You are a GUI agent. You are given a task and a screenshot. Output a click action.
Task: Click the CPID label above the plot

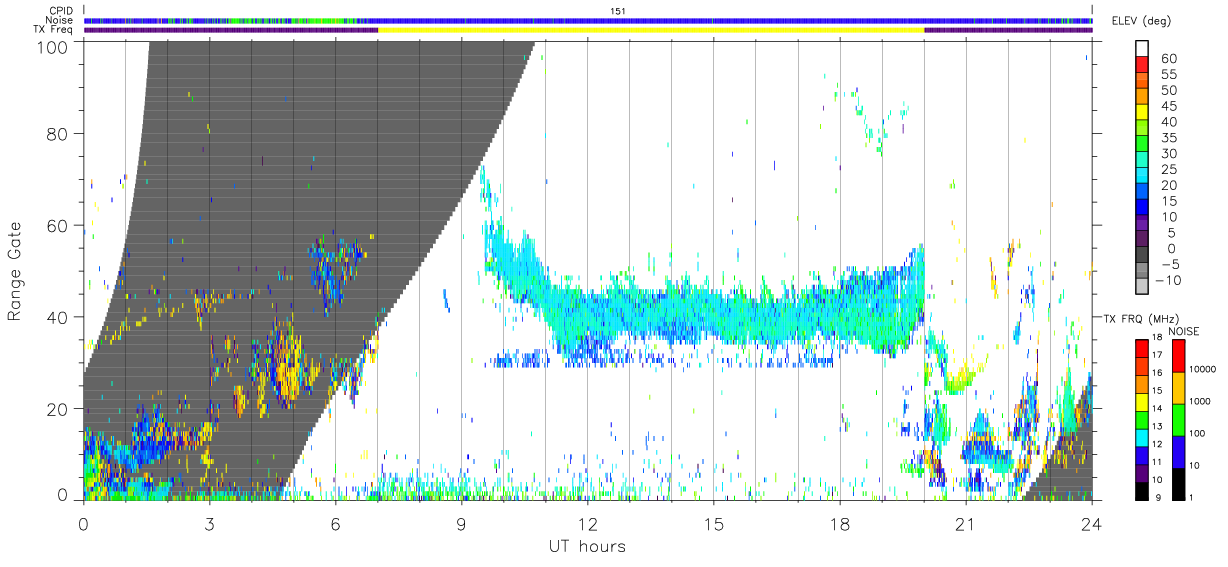click(62, 11)
